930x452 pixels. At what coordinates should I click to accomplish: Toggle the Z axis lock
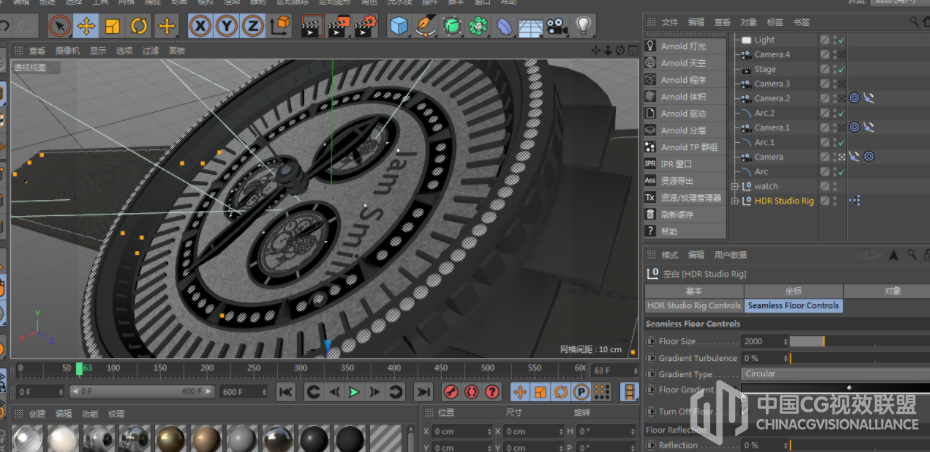[253, 26]
